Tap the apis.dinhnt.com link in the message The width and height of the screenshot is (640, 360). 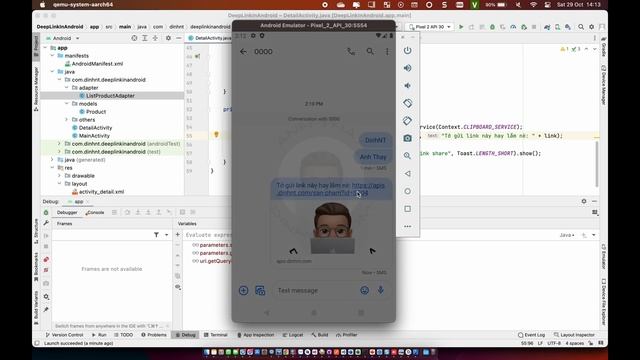coord(330,189)
